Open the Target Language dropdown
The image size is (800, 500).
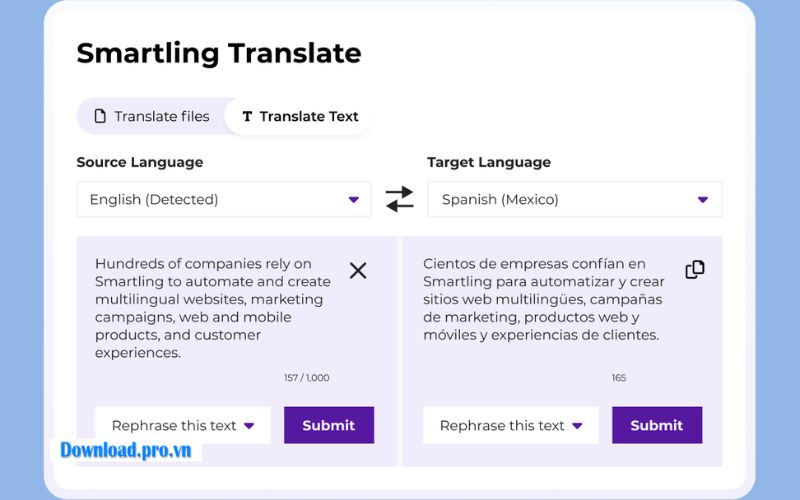point(574,199)
